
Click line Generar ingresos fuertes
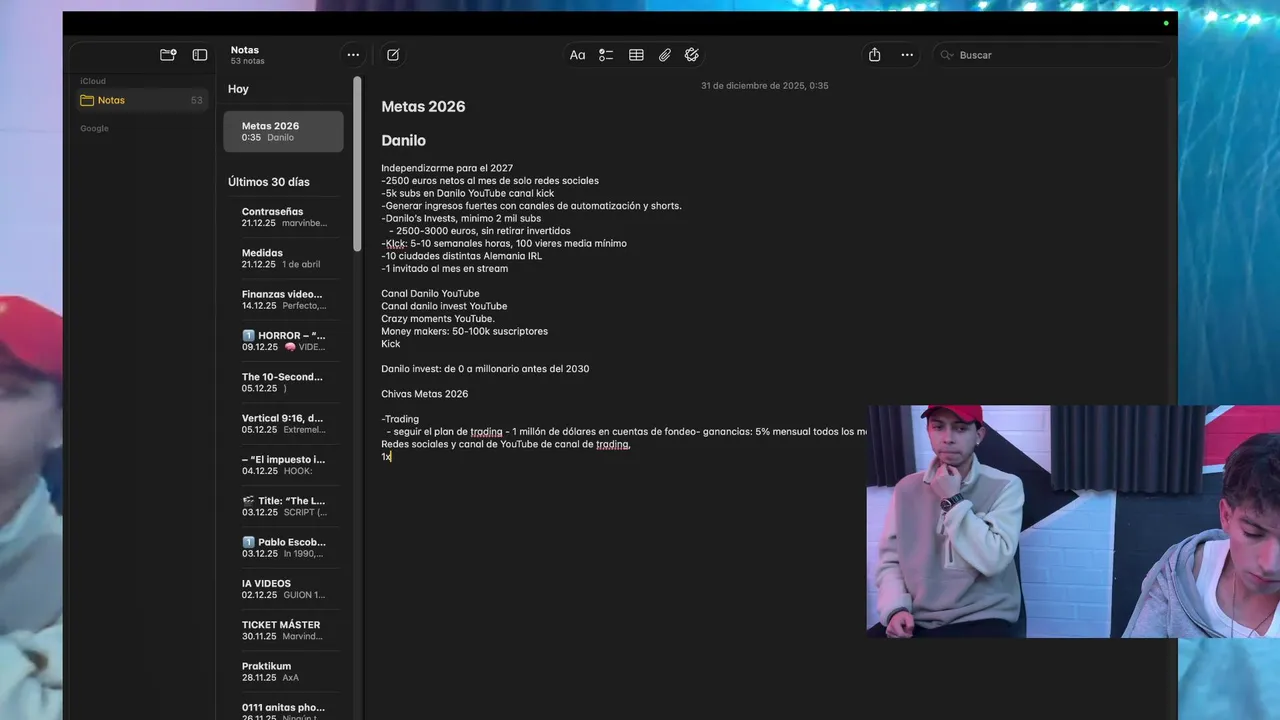[x=531, y=206]
